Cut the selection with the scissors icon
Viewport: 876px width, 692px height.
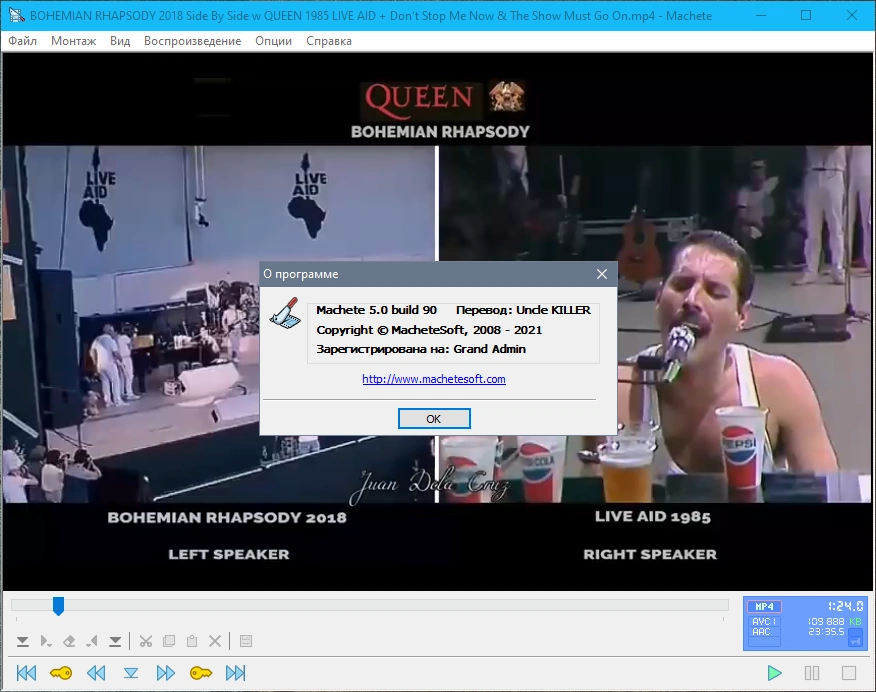point(146,641)
